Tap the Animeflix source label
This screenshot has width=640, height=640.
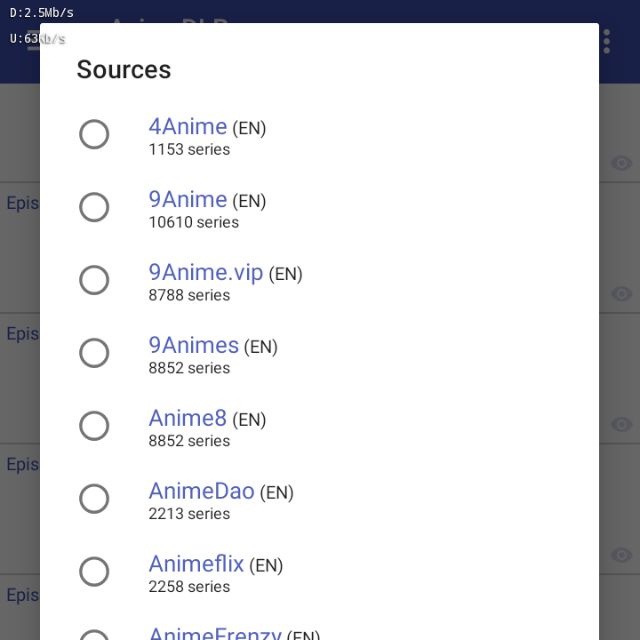(x=196, y=564)
